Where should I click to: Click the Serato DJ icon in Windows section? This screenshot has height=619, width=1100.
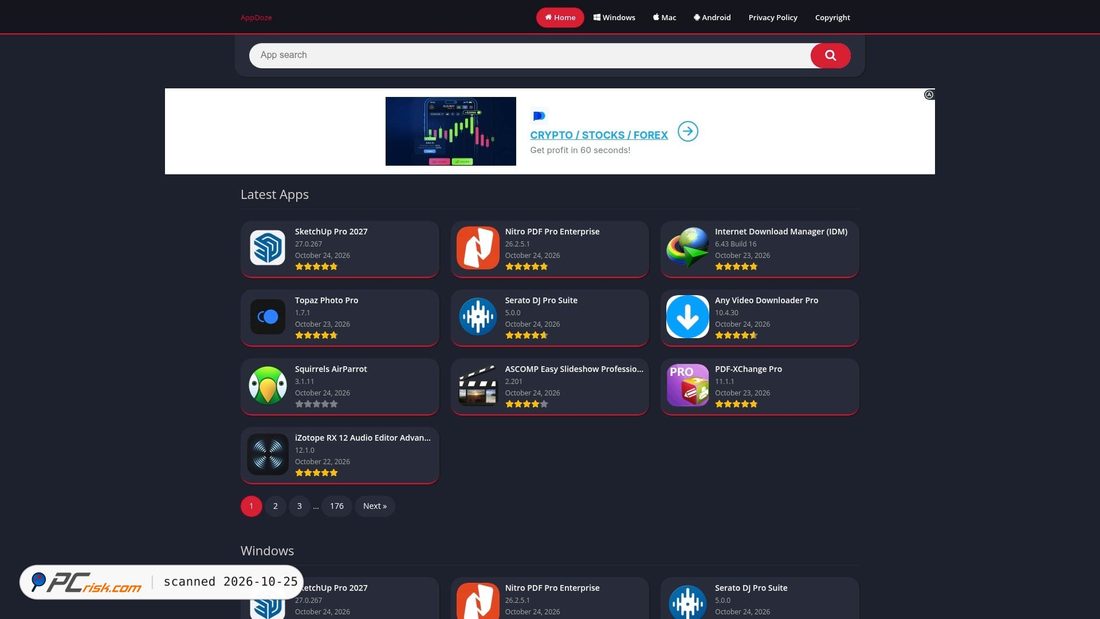(x=688, y=601)
